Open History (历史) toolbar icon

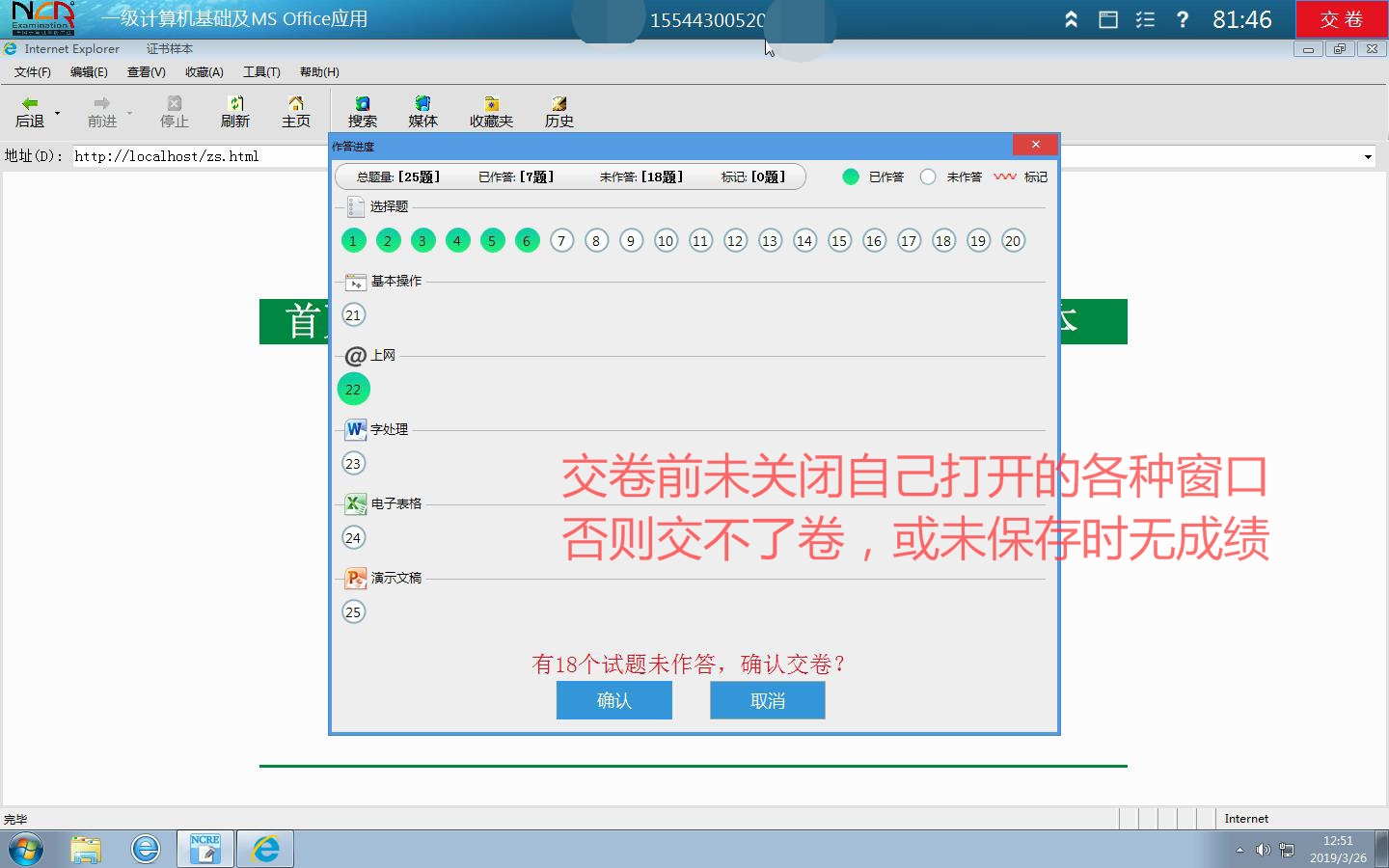click(x=558, y=103)
